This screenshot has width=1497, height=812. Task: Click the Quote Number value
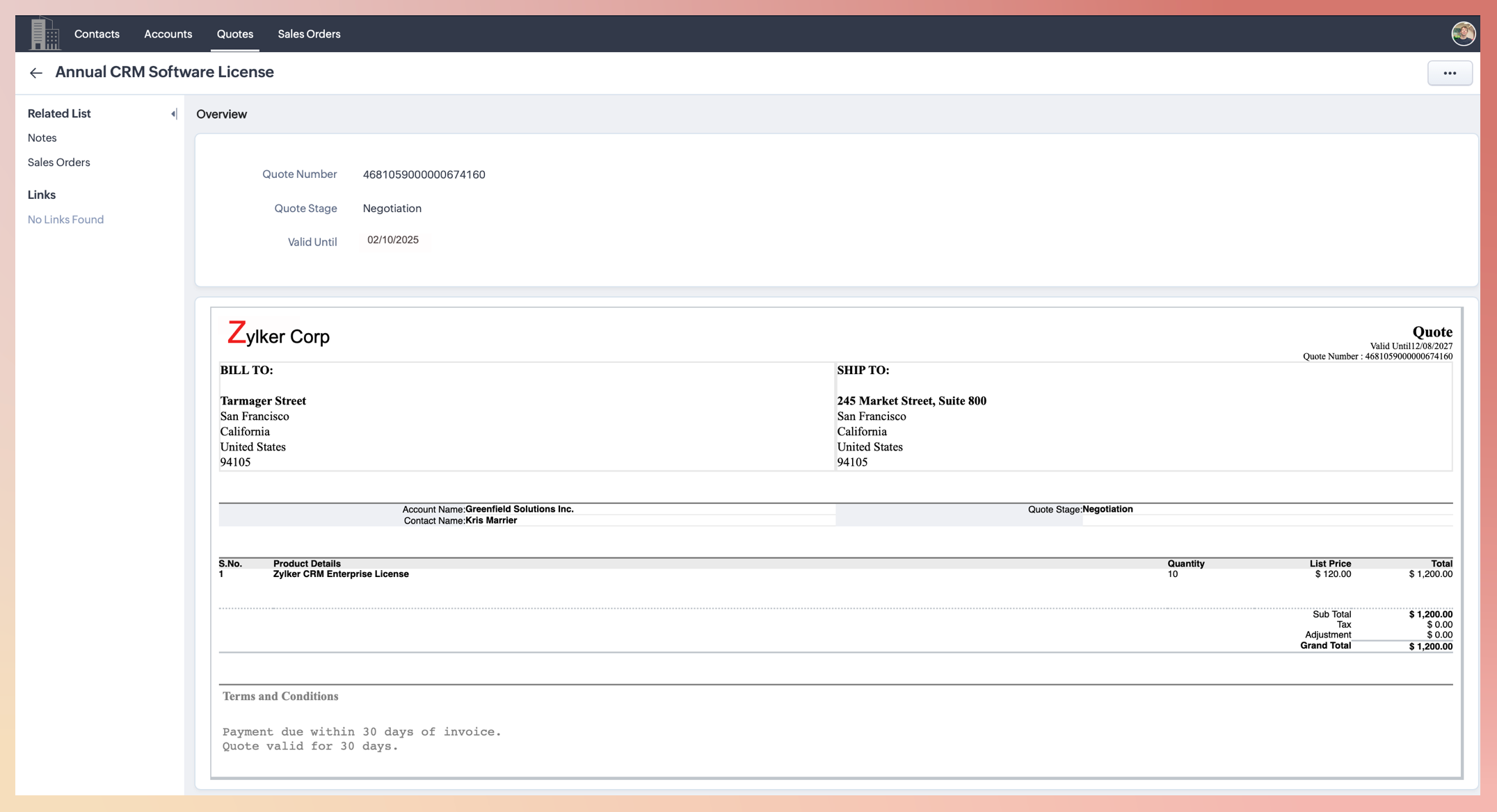coord(424,174)
